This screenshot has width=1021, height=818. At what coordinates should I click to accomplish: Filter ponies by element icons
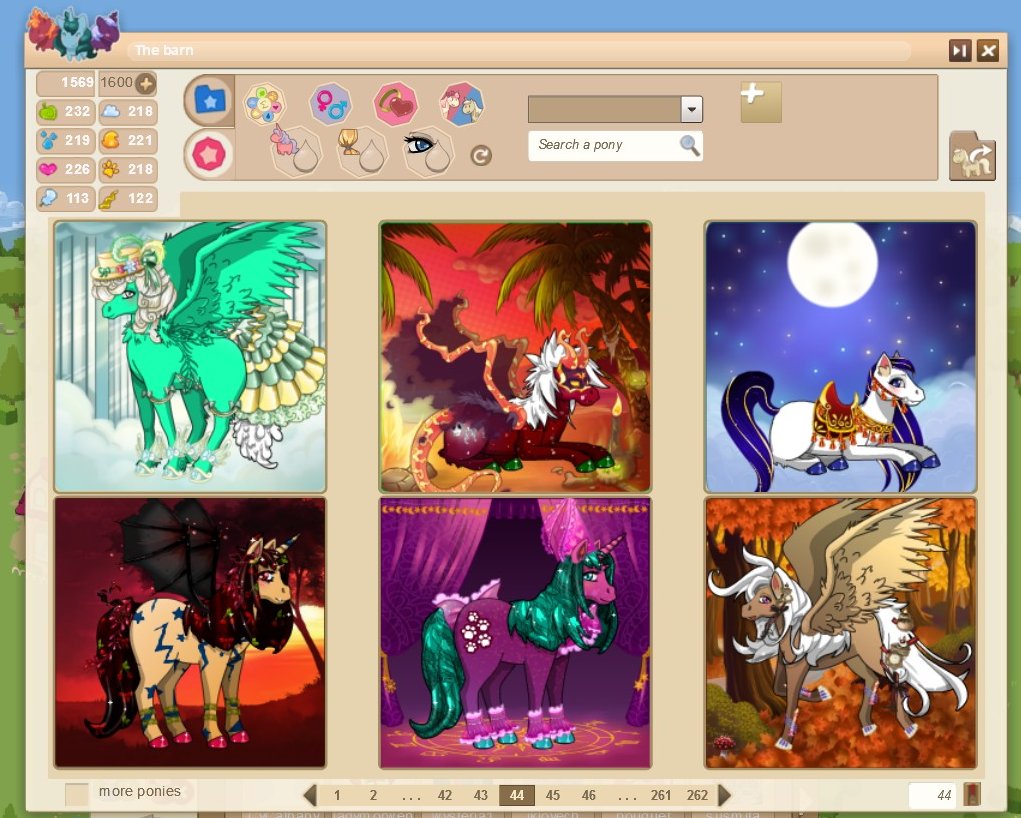(x=264, y=104)
